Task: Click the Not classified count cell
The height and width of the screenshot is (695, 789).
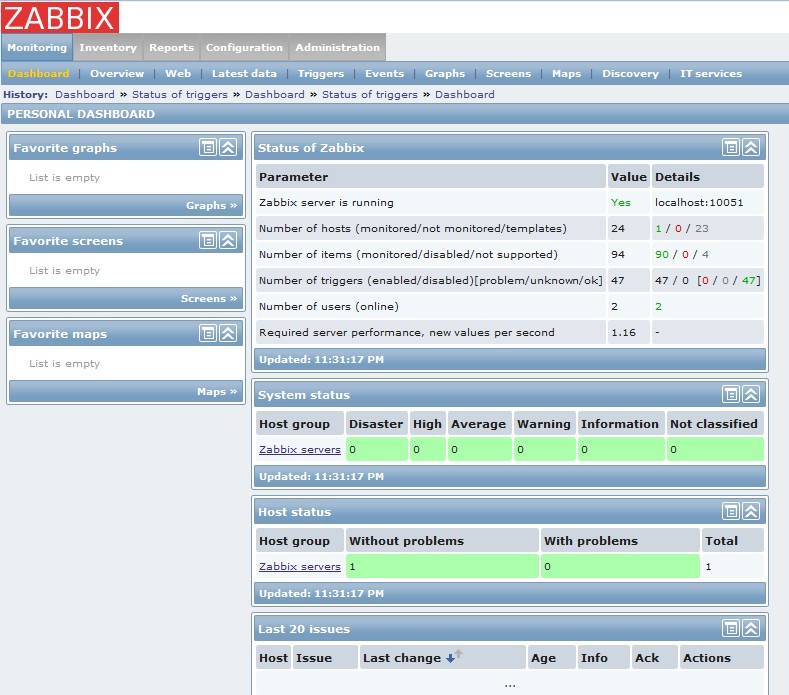Action: coord(715,449)
